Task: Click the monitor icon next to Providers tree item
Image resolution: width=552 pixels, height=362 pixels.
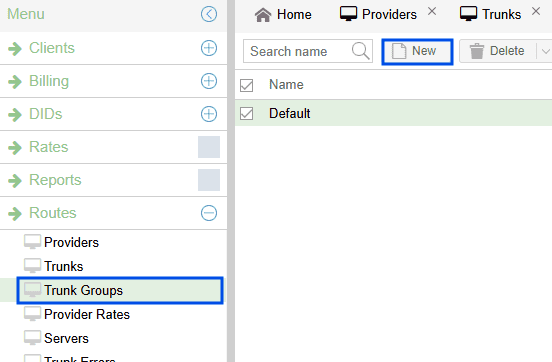Action: click(32, 242)
